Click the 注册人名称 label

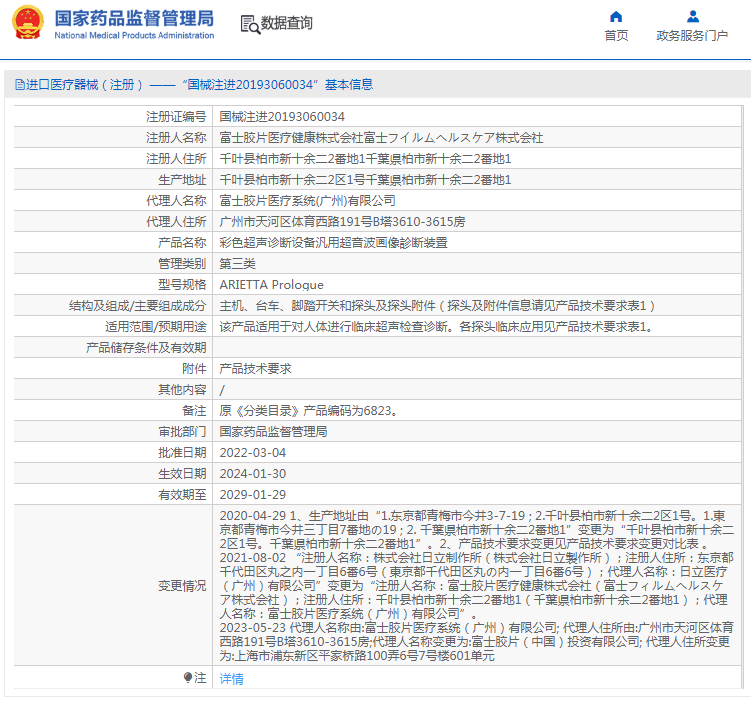coord(176,138)
